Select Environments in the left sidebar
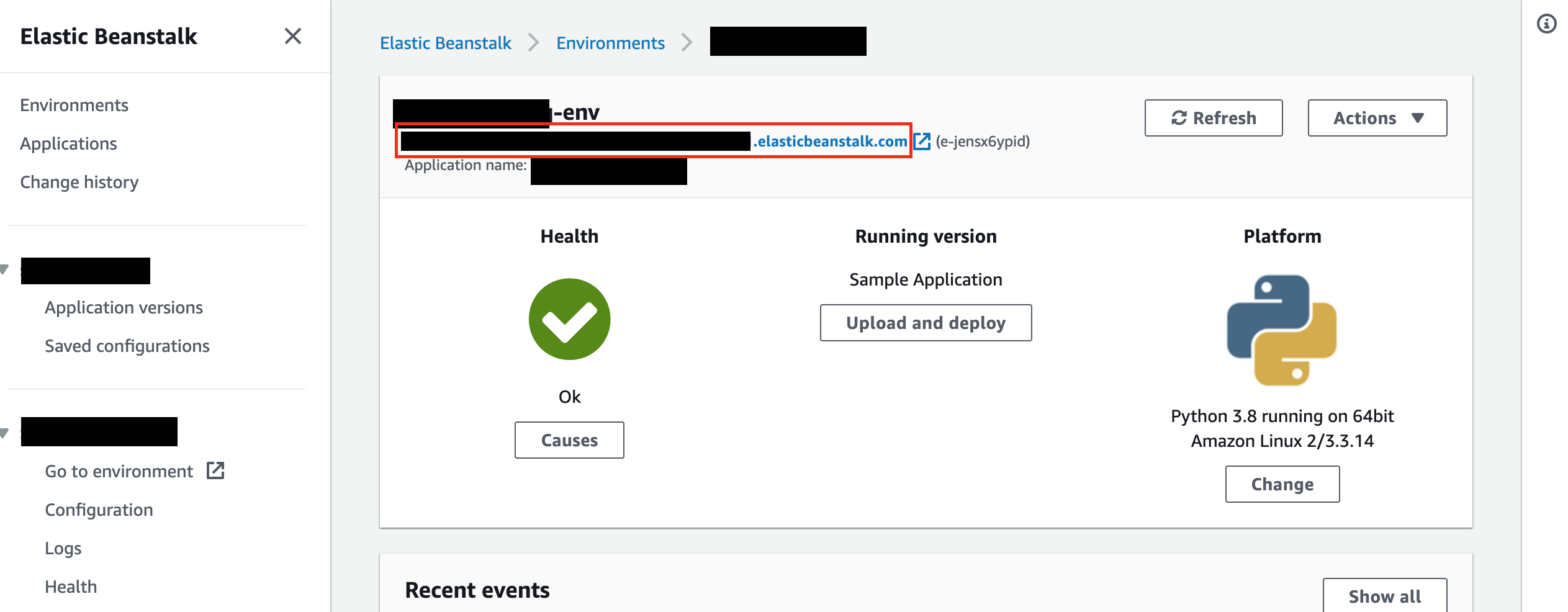 [74, 104]
